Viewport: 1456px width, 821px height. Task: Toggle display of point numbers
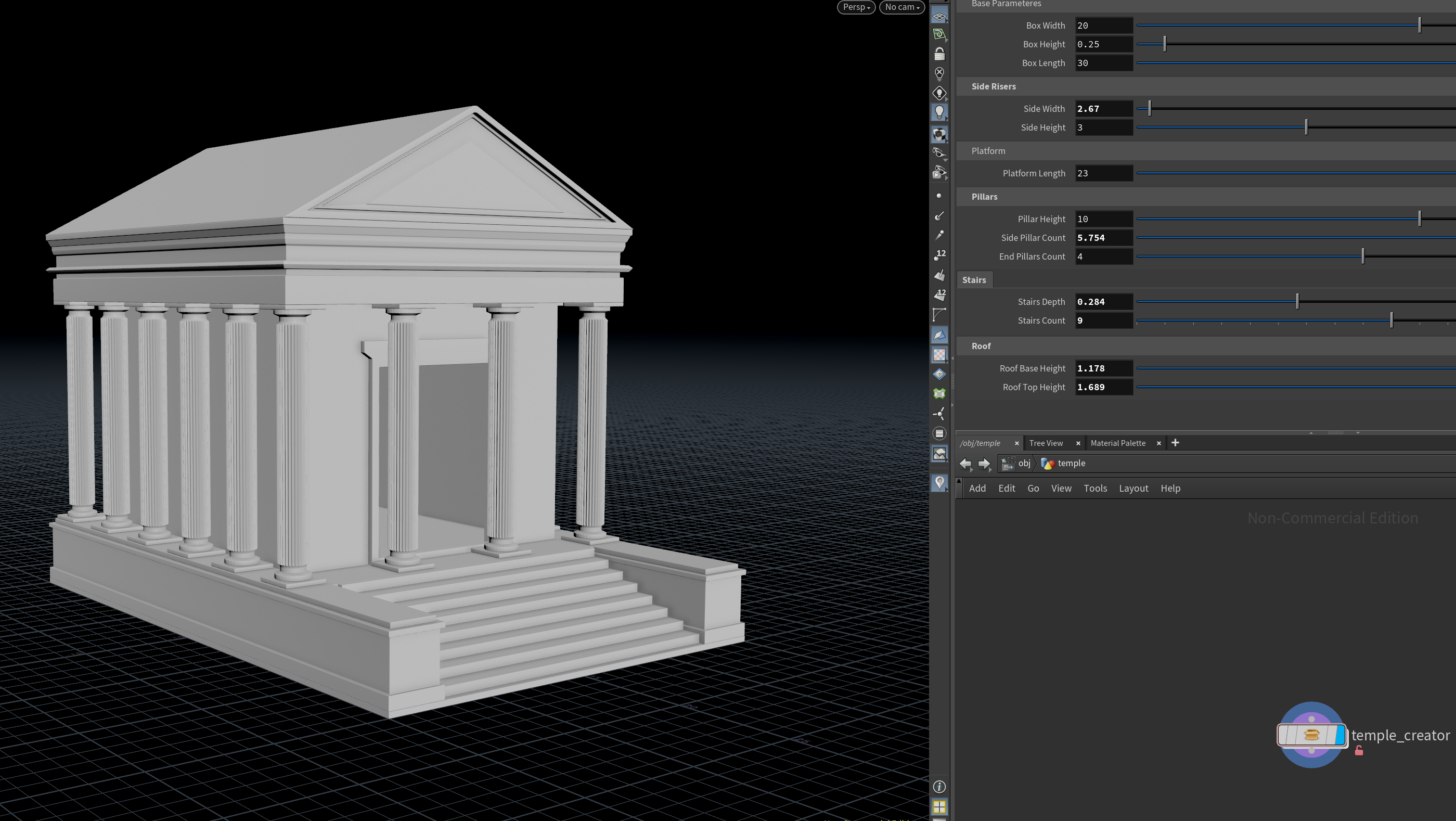tap(939, 255)
